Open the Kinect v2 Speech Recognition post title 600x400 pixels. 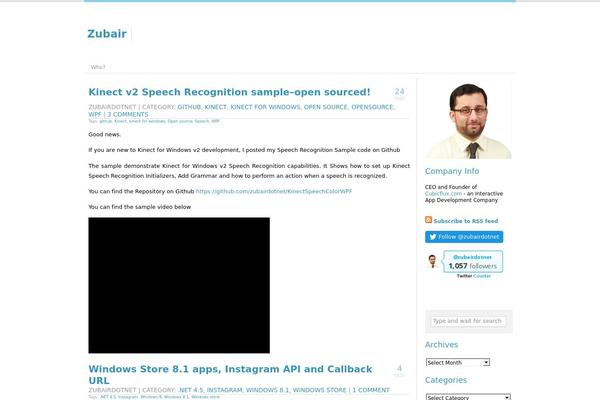tap(229, 92)
